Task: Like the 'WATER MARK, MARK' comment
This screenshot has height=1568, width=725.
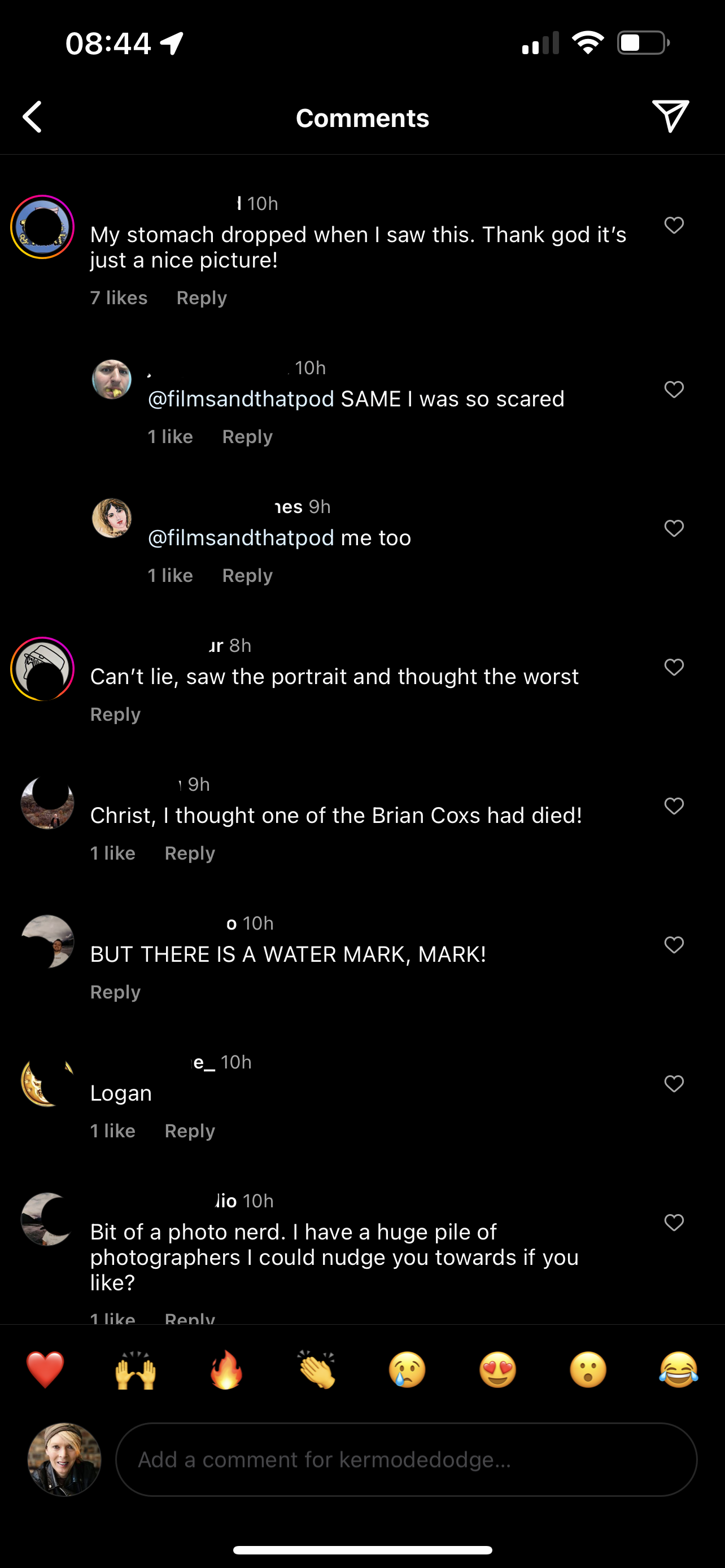Action: coord(674,945)
